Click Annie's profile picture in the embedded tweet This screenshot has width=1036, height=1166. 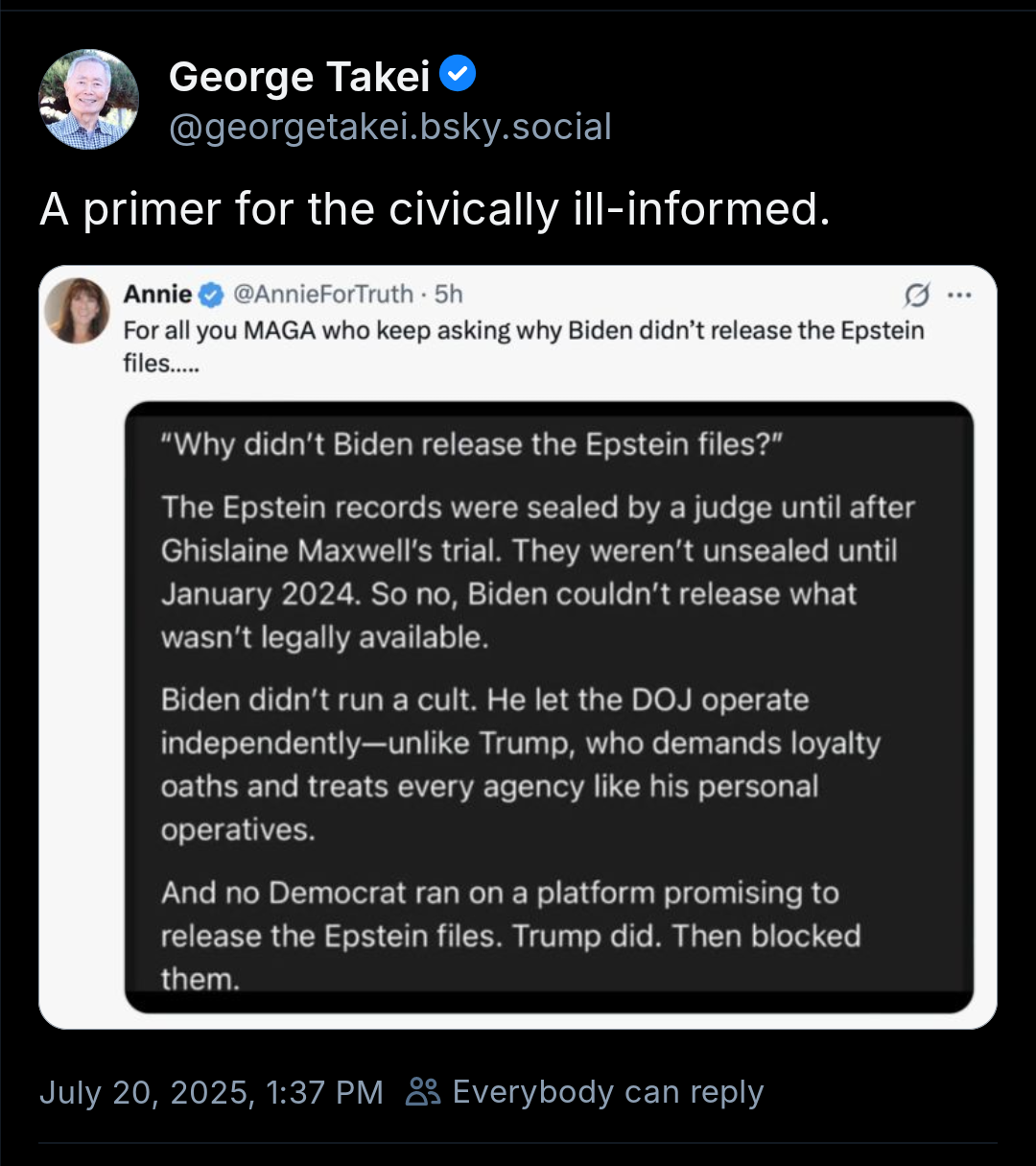click(x=78, y=310)
